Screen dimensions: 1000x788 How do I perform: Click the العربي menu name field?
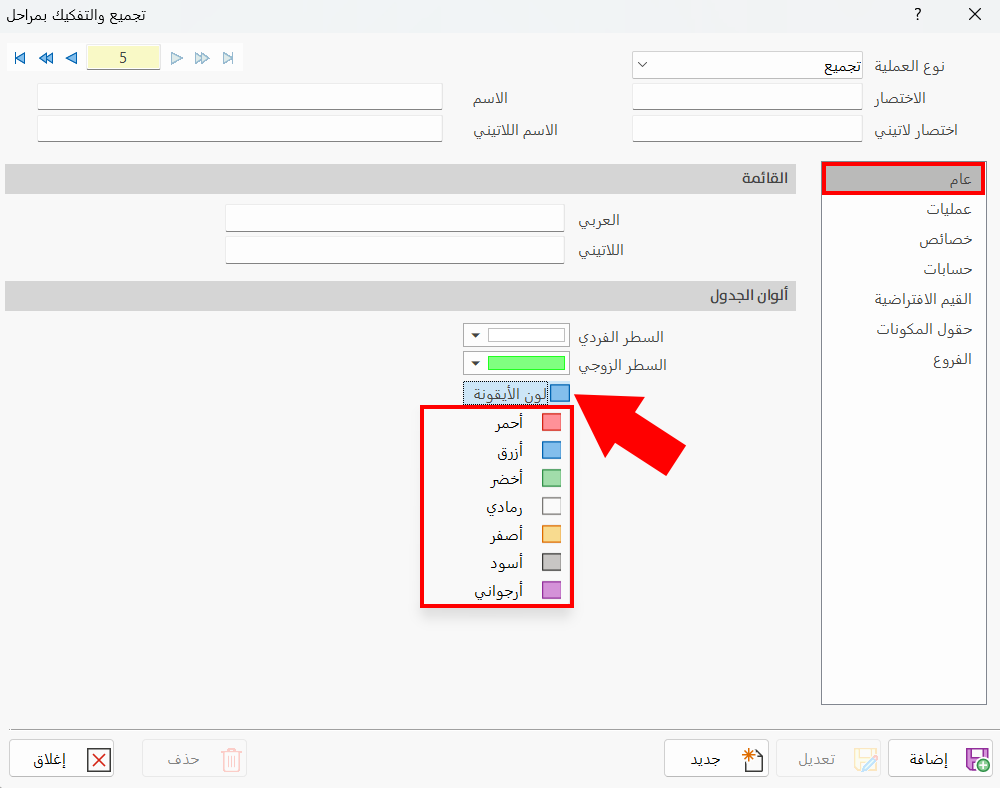395,219
